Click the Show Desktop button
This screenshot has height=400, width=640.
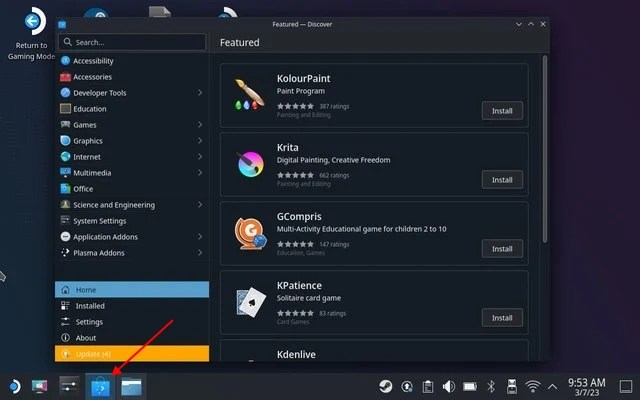pos(626,386)
